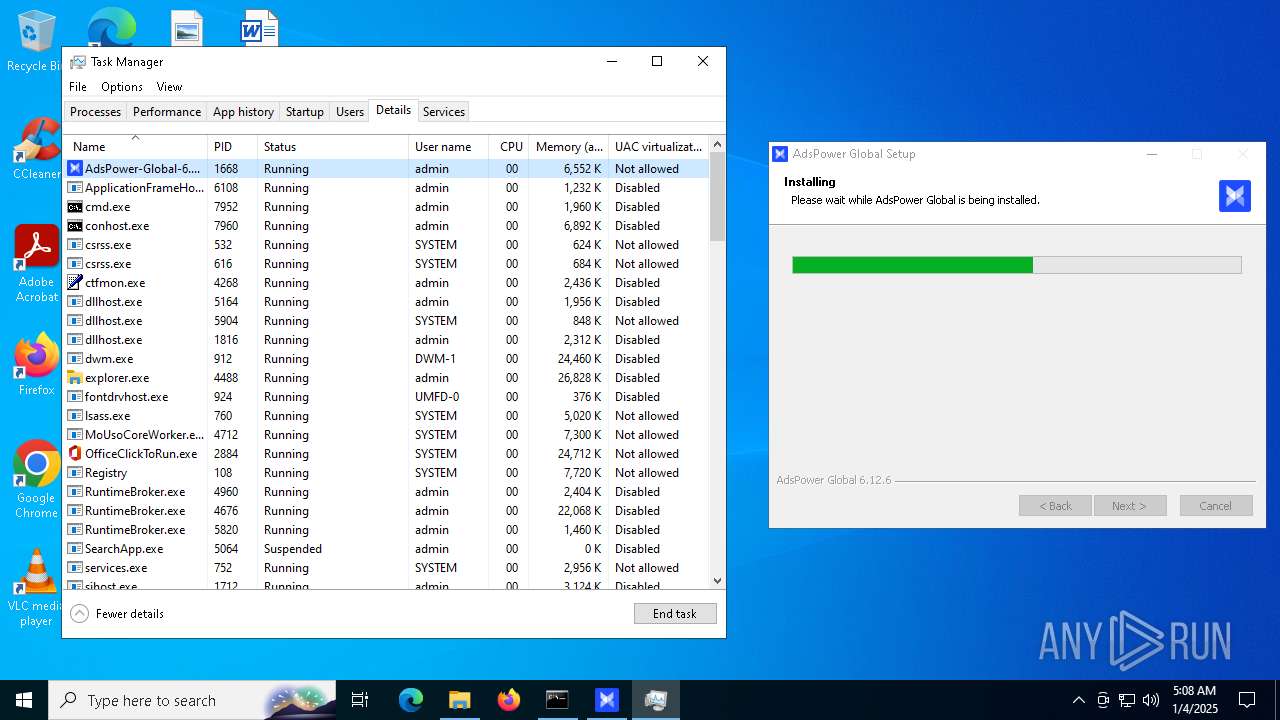Click the Windows Start button
1280x720 pixels.
[24, 700]
